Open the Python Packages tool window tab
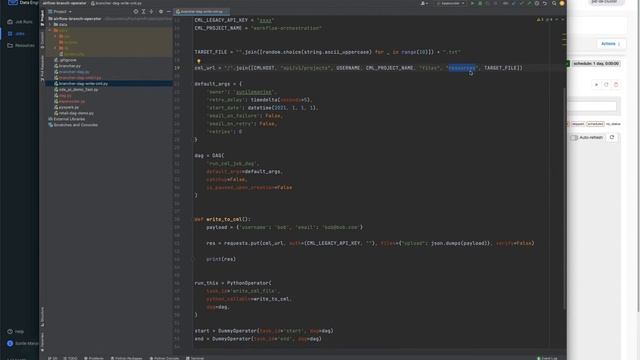The height and width of the screenshot is (360, 640). tap(127, 358)
